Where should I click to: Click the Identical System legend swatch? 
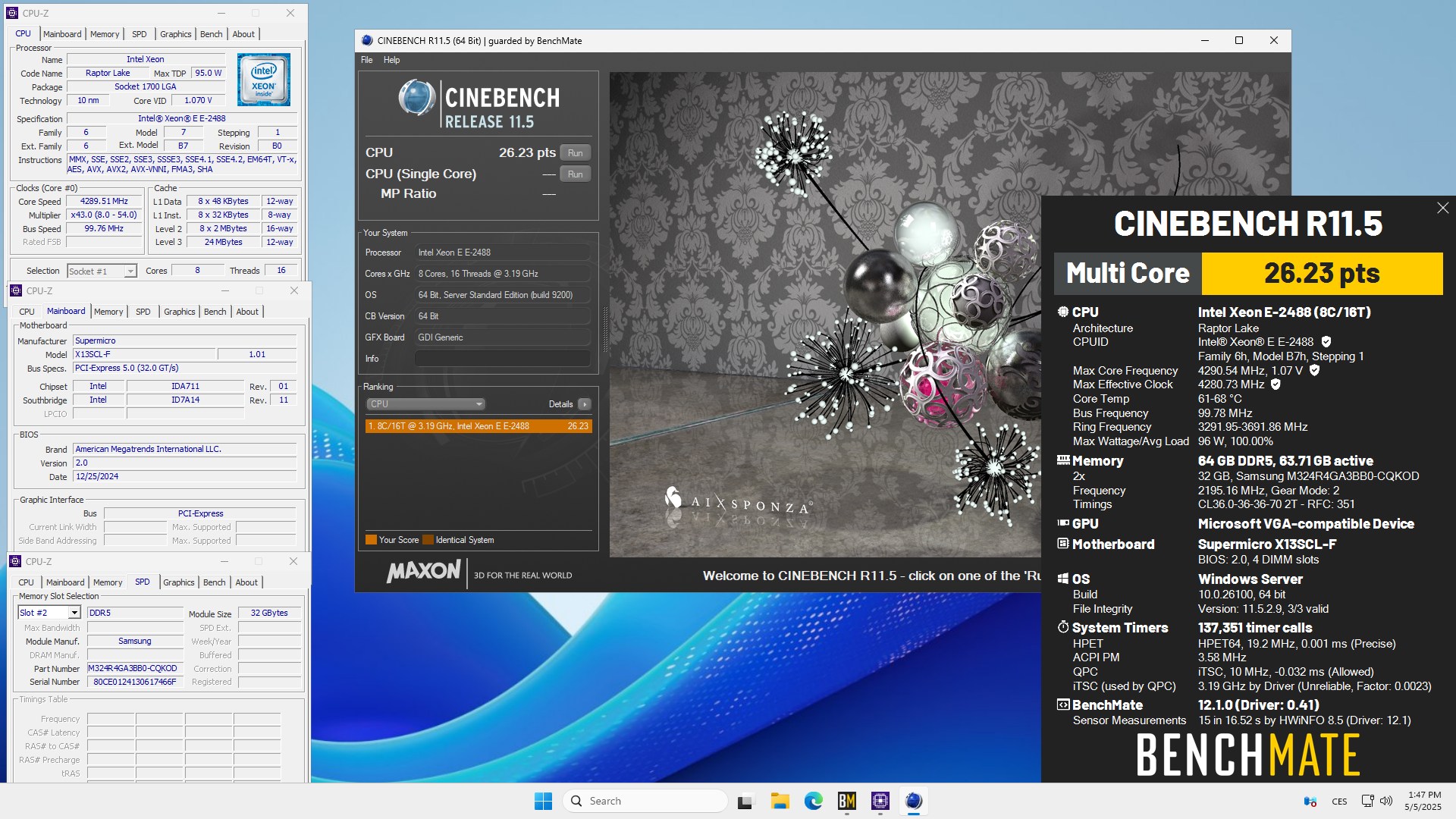(x=428, y=540)
